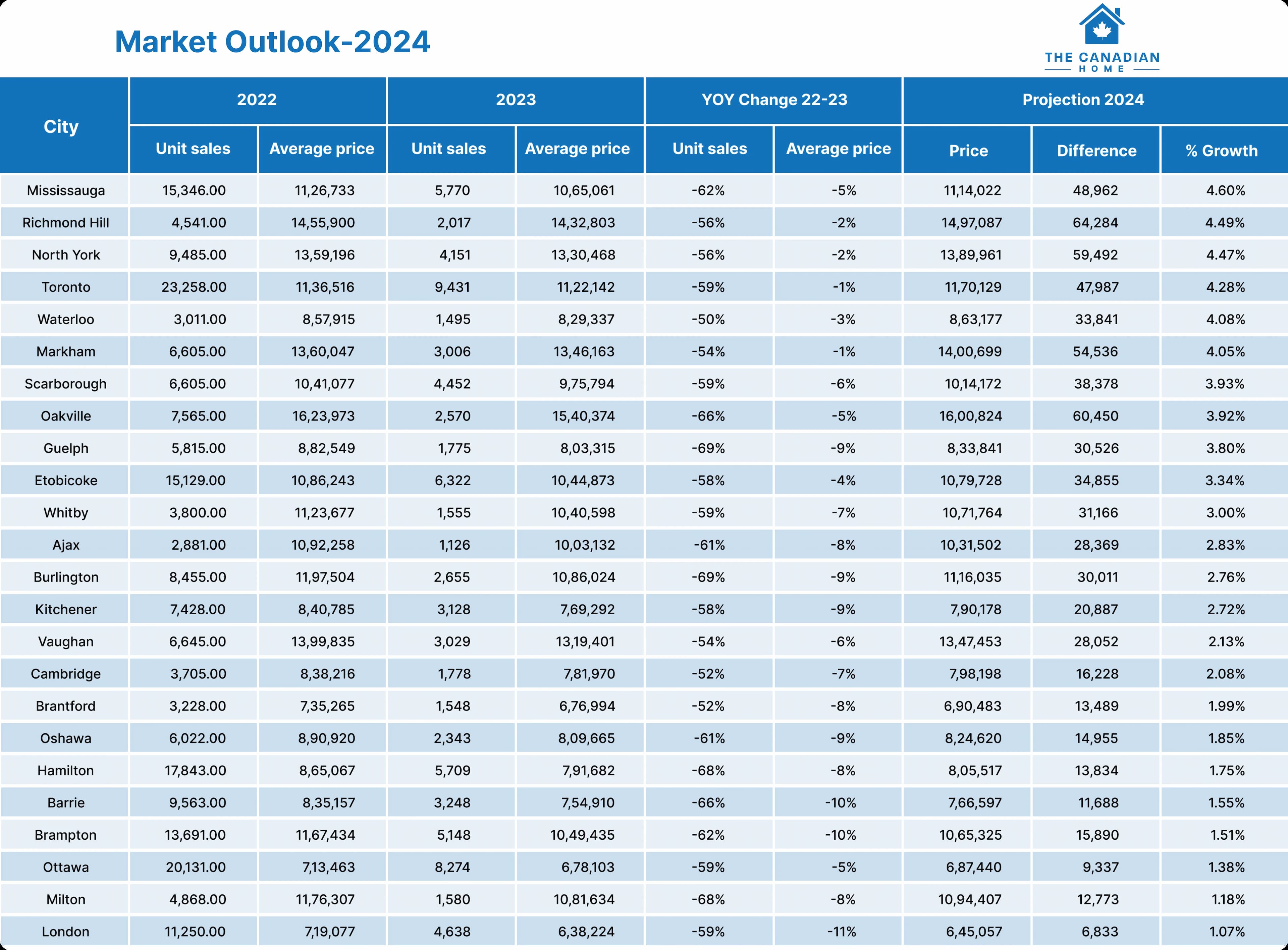The height and width of the screenshot is (950, 1288).
Task: Click Toronto's 23,258.00 unit sales
Action: coord(194,287)
